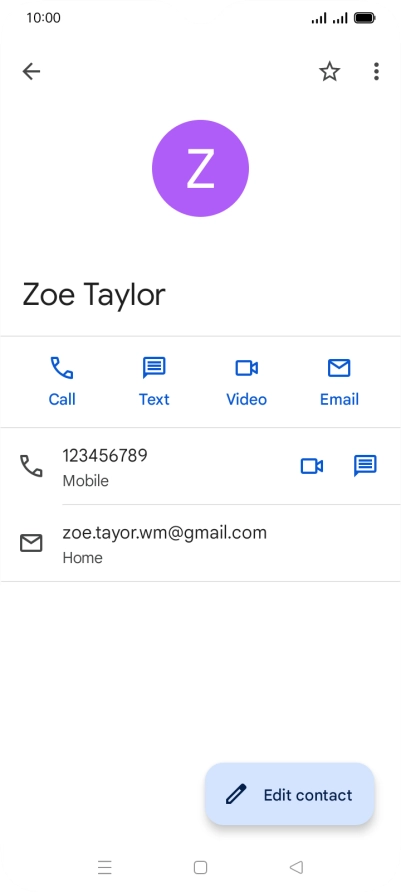Screen dimensions: 401x892
Task: Tap the Text message action icon
Action: [x=154, y=367]
